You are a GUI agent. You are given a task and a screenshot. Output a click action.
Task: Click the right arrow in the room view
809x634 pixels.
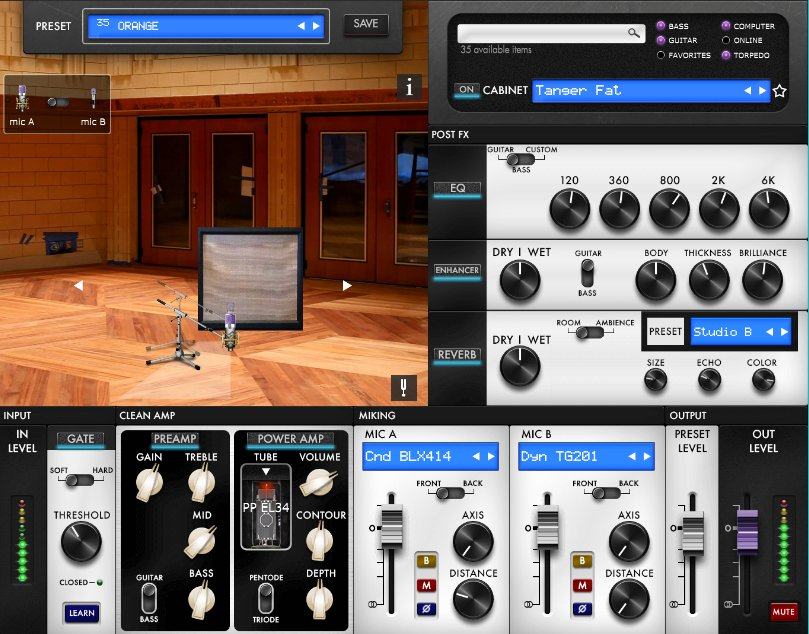click(x=347, y=285)
